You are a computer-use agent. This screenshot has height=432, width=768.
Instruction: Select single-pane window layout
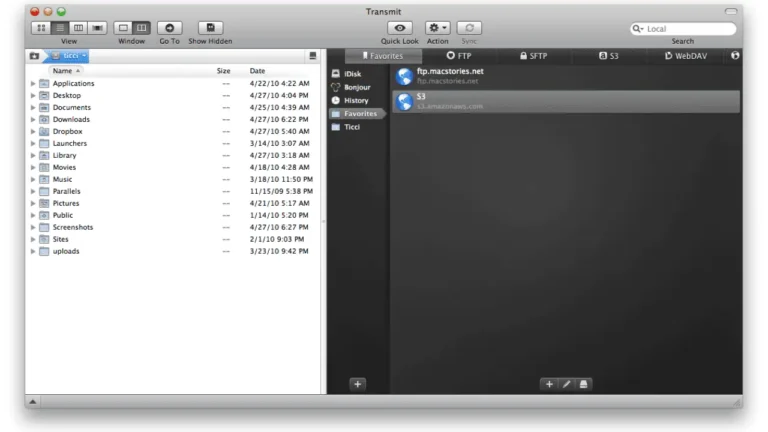pyautogui.click(x=123, y=28)
